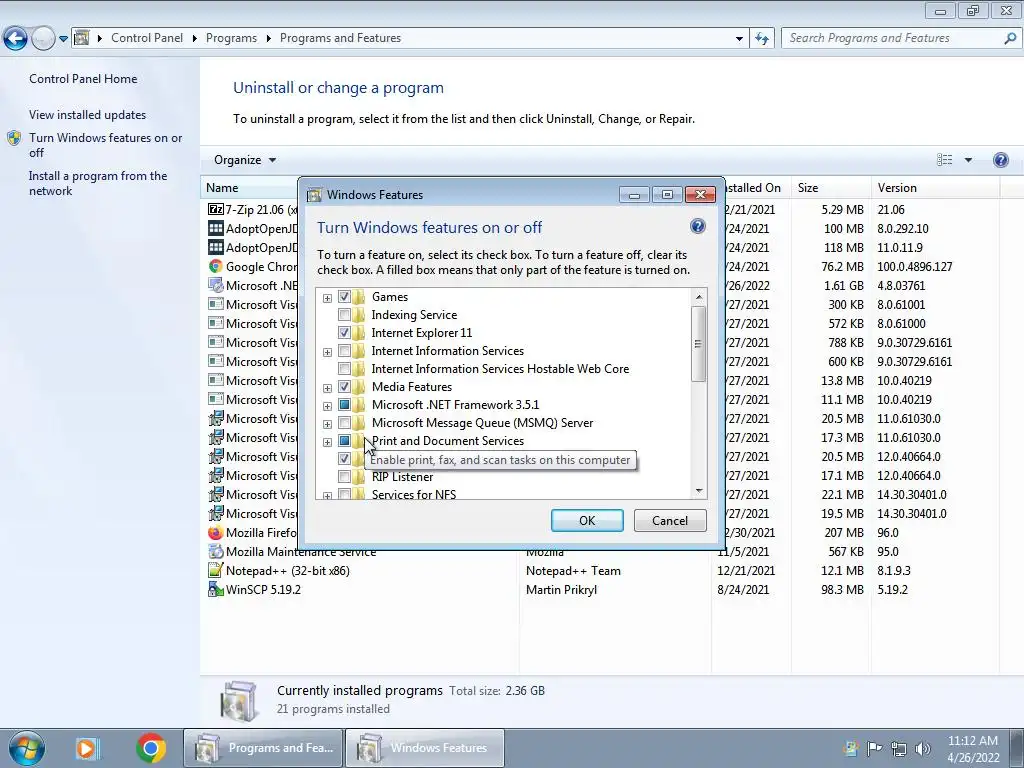Enable Internet Information Services checkbox
1024x768 pixels.
pyautogui.click(x=344, y=351)
